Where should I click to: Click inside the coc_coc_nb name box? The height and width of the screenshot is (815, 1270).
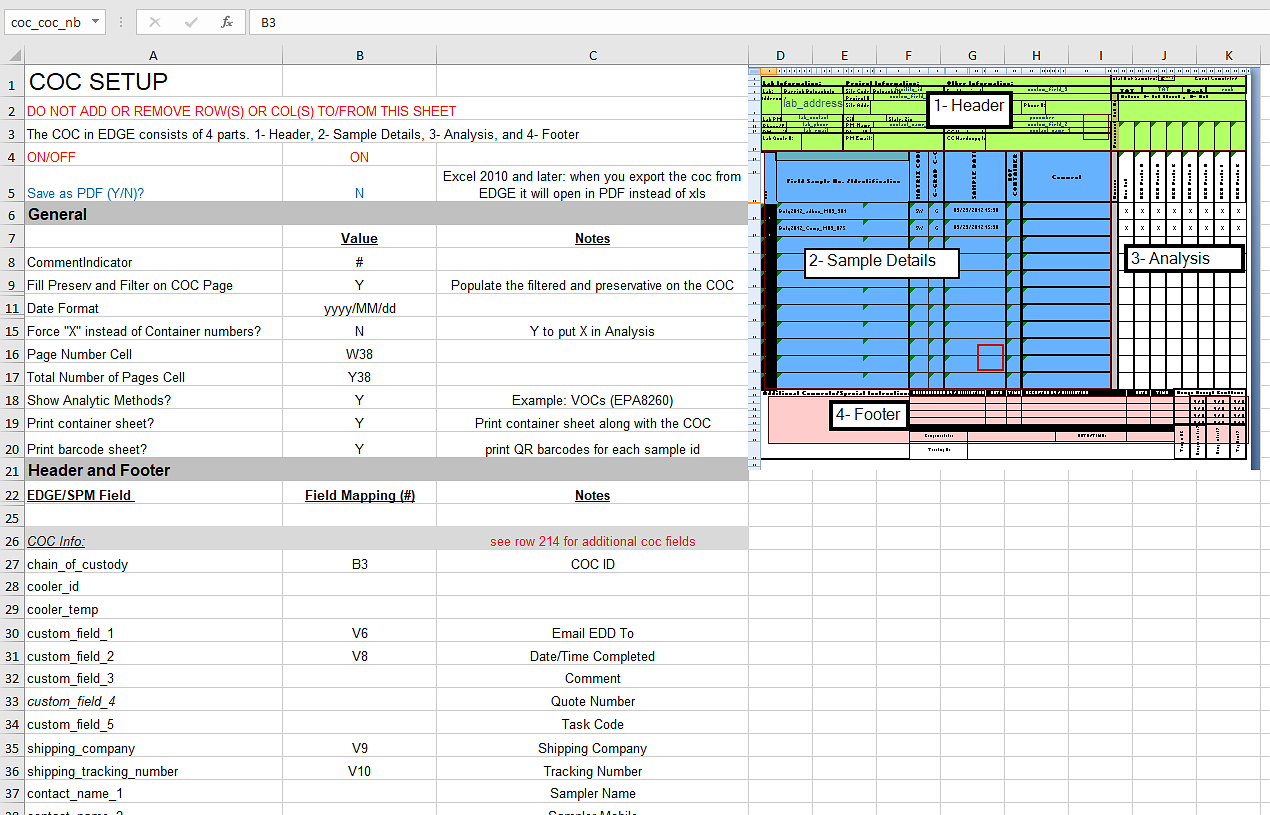(x=45, y=22)
